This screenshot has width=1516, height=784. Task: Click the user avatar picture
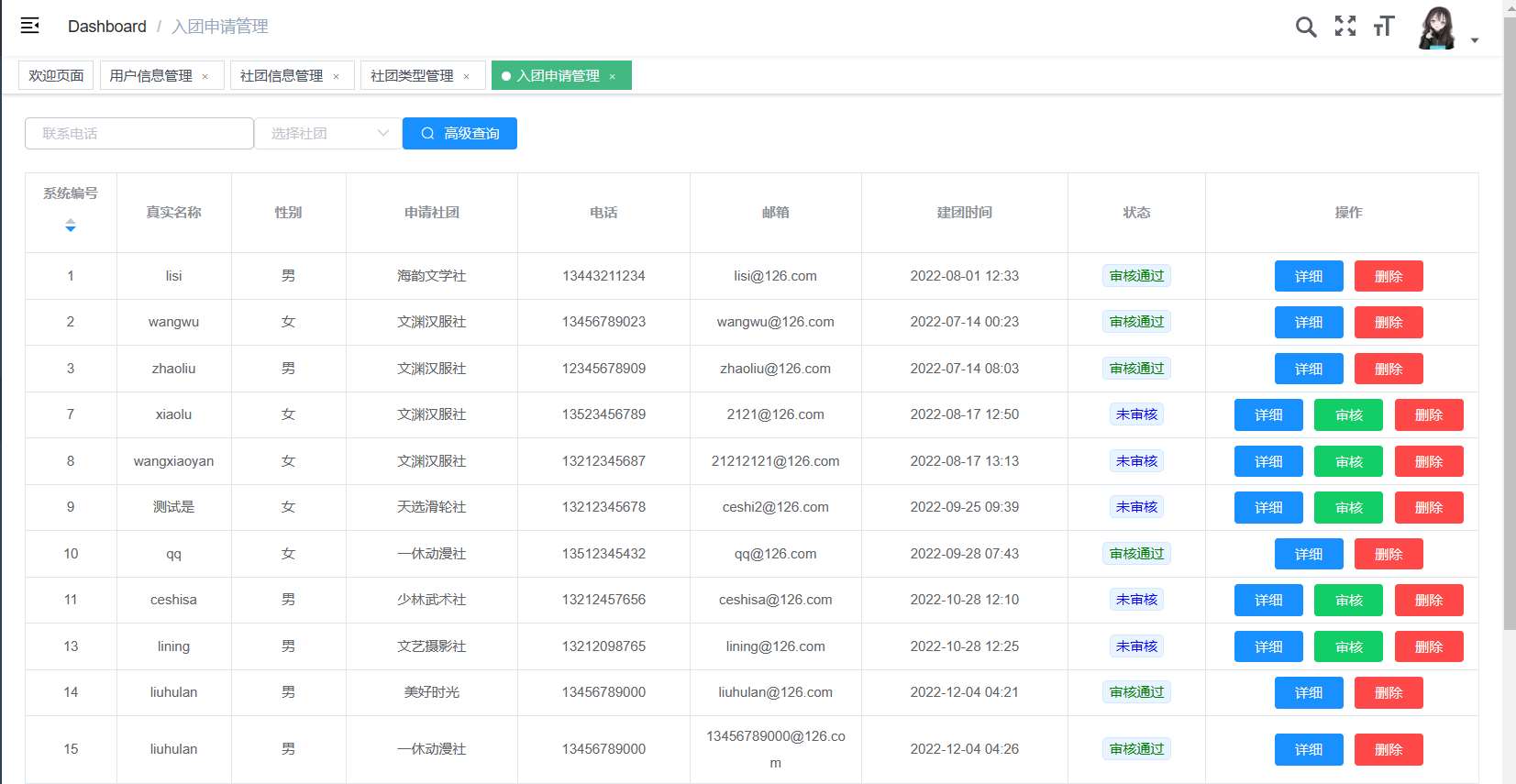(x=1436, y=28)
